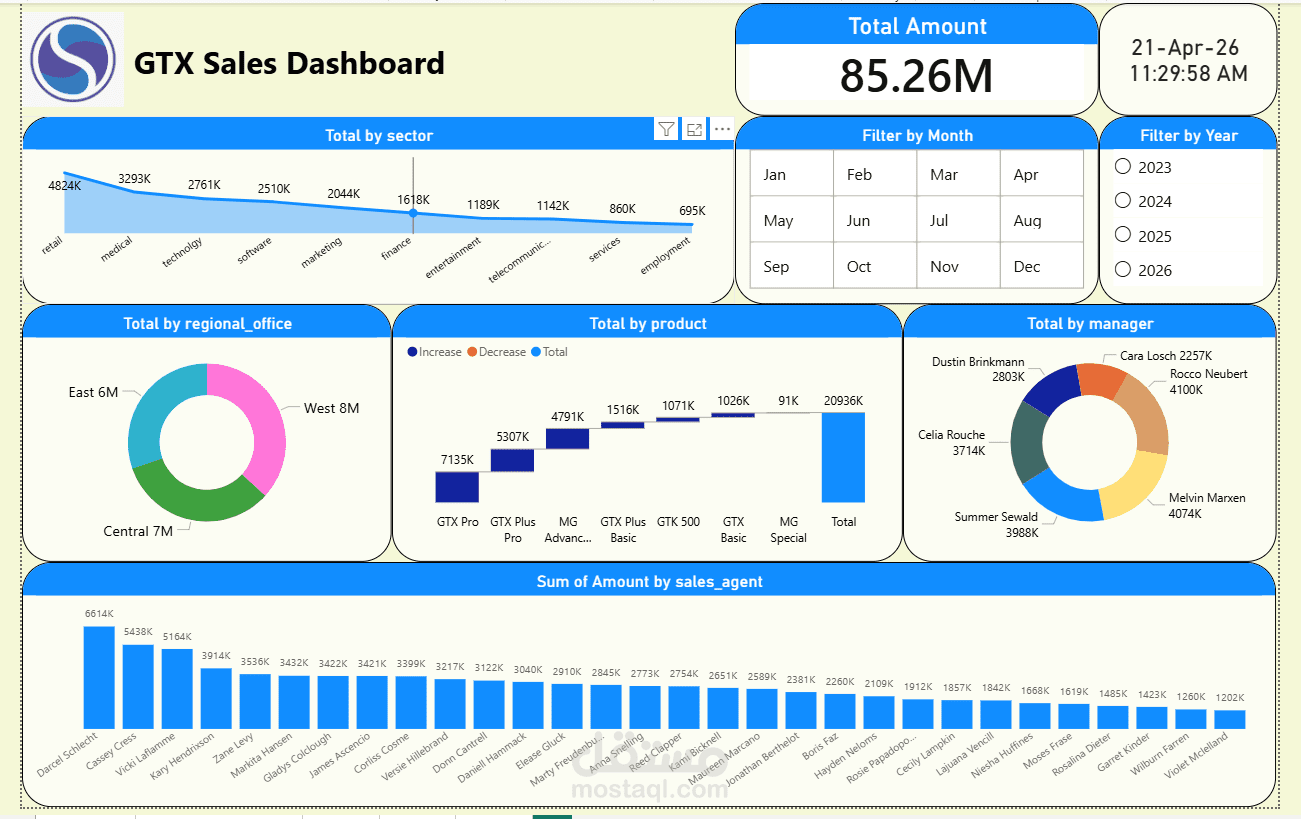Select the MG Advanced waterfall bar
1301x819 pixels.
pos(567,439)
